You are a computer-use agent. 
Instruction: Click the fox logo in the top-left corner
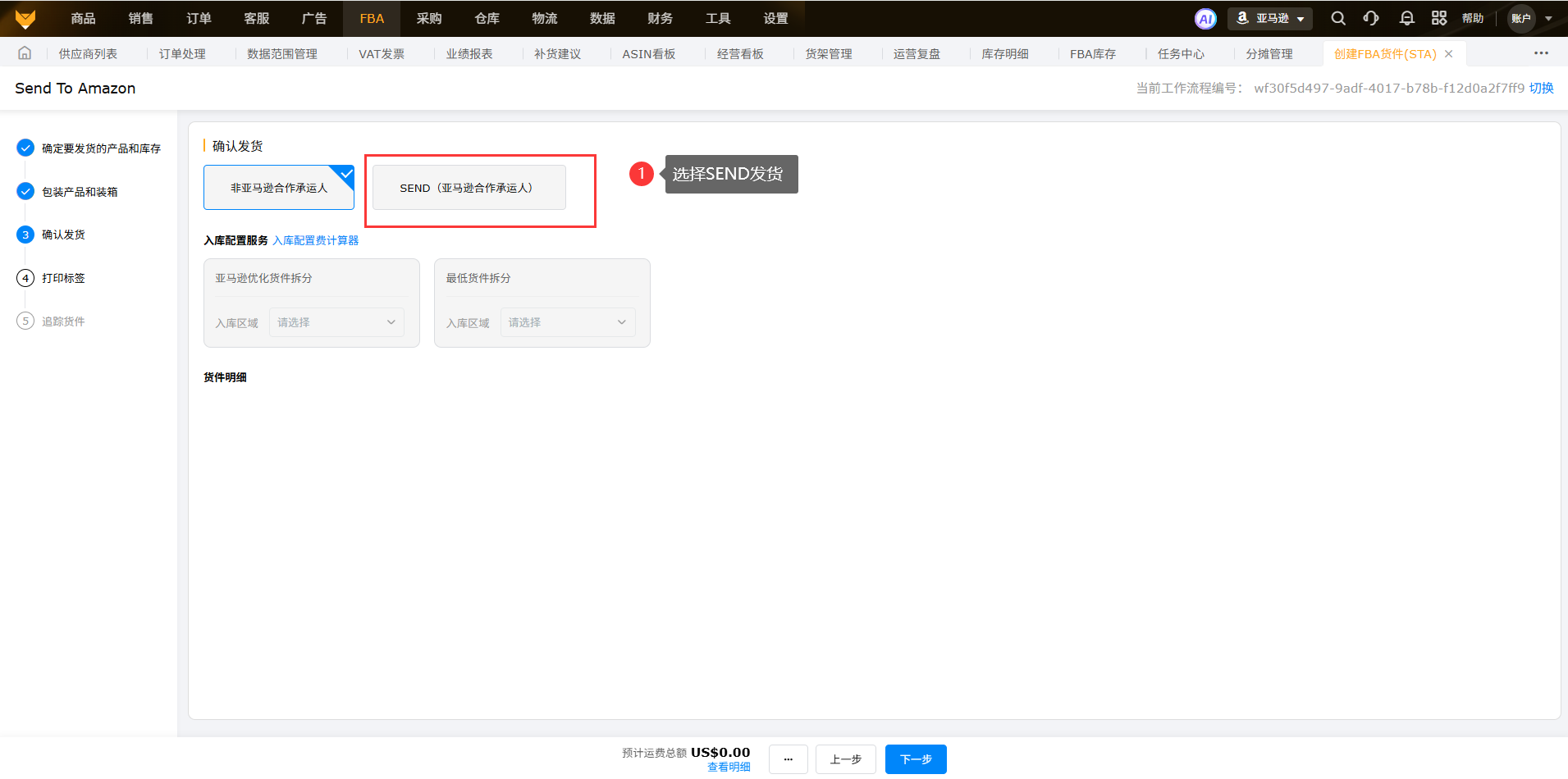(x=25, y=19)
